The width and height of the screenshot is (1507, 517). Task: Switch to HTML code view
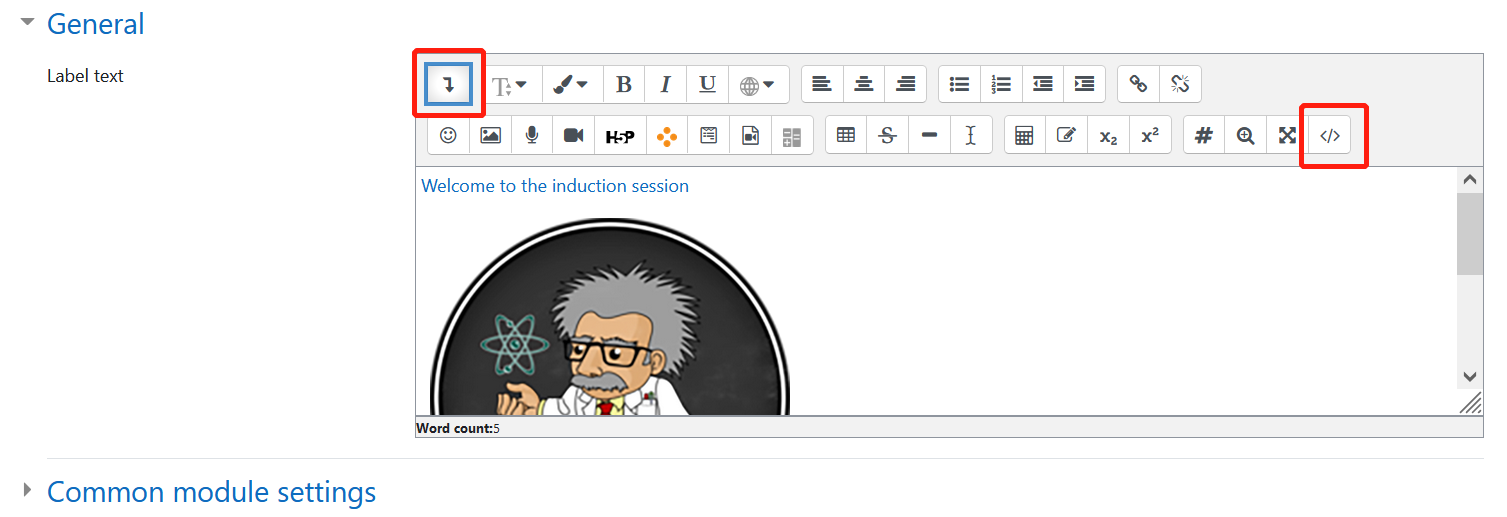pos(1330,135)
